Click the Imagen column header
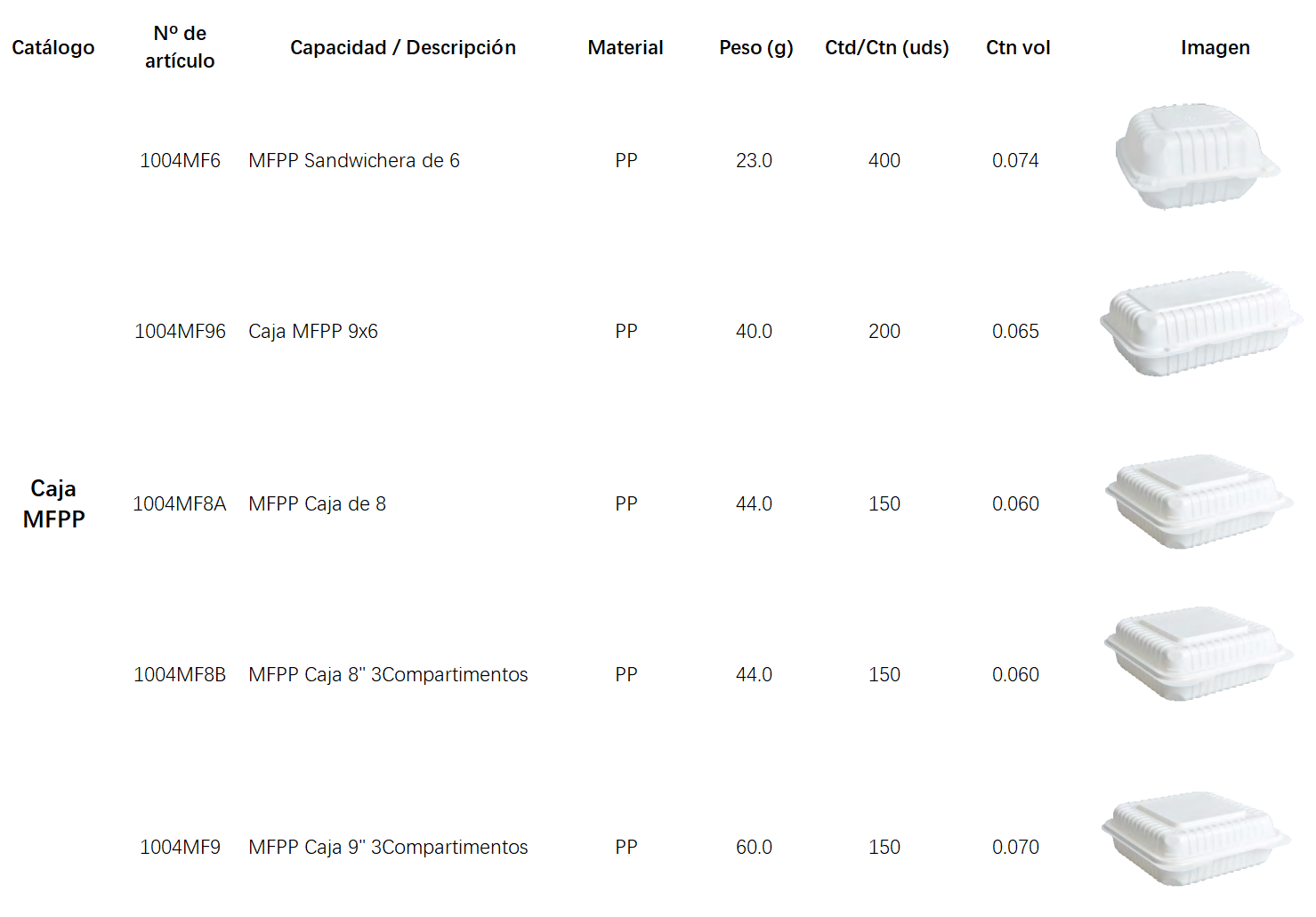Viewport: 1316px width, 917px height. pyautogui.click(x=1215, y=47)
